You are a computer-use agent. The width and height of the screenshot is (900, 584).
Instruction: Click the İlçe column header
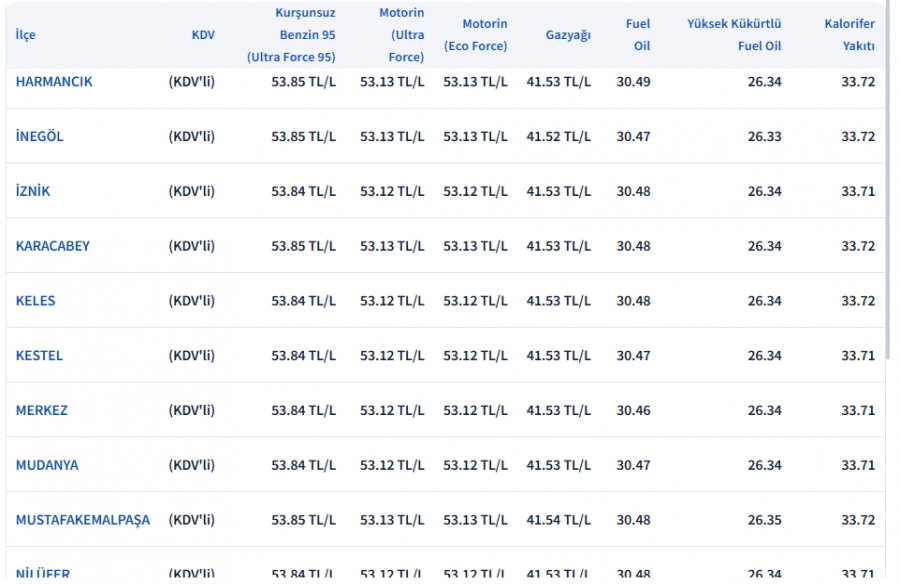(25, 35)
